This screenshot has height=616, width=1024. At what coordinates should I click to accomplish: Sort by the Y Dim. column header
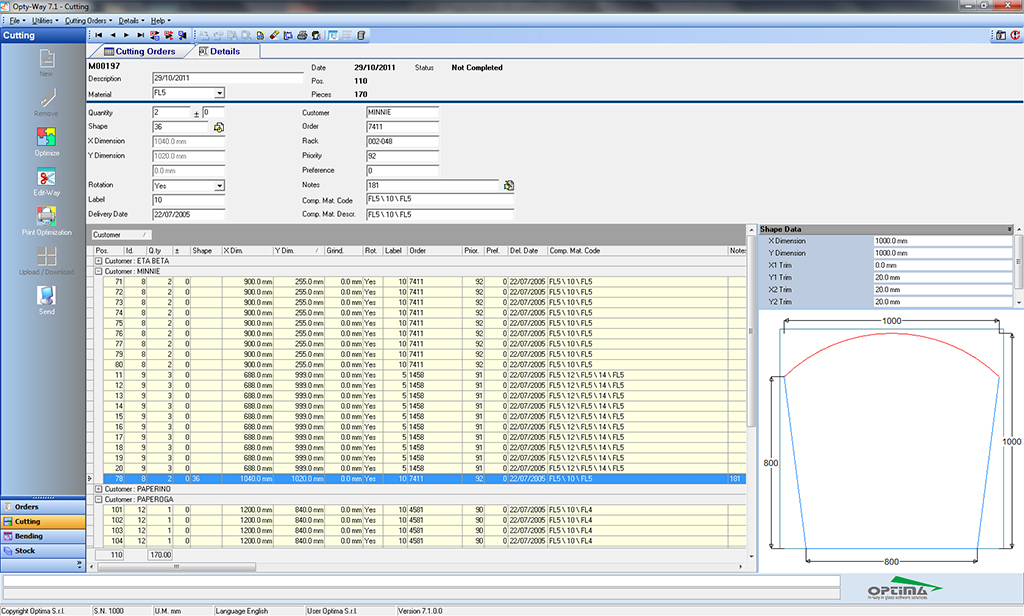(298, 251)
